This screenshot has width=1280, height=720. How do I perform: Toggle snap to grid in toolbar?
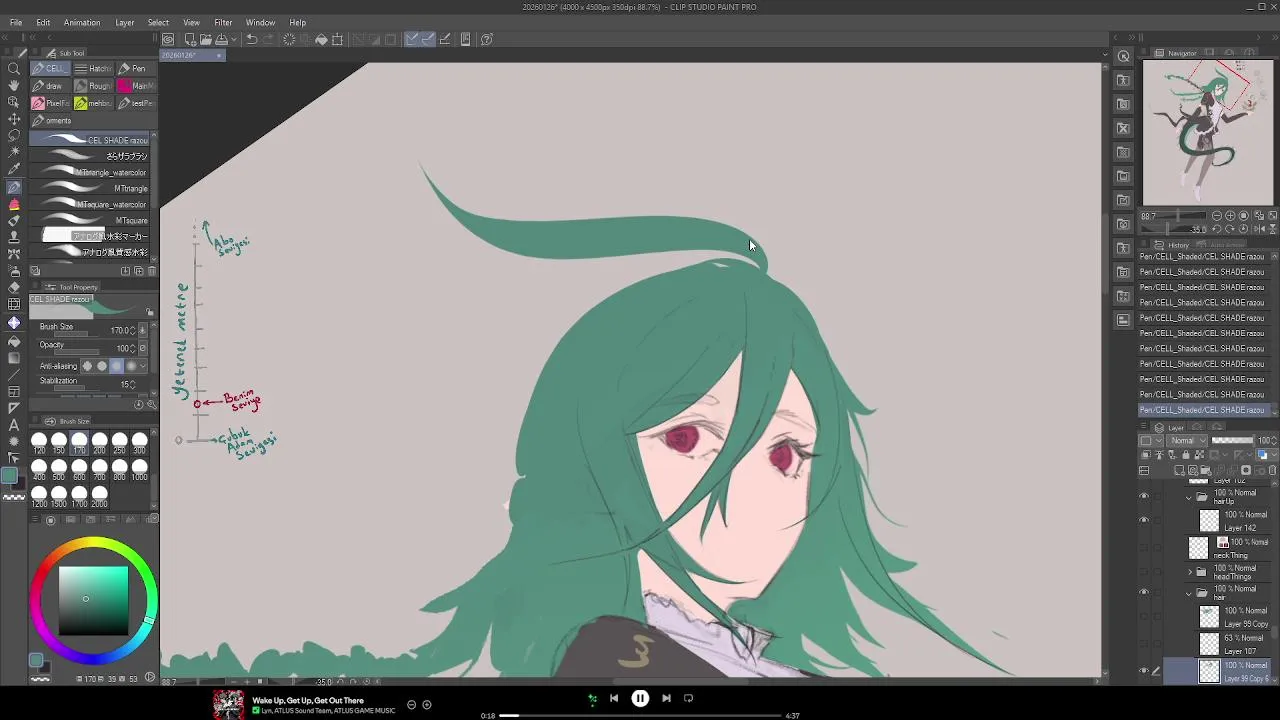click(x=445, y=40)
